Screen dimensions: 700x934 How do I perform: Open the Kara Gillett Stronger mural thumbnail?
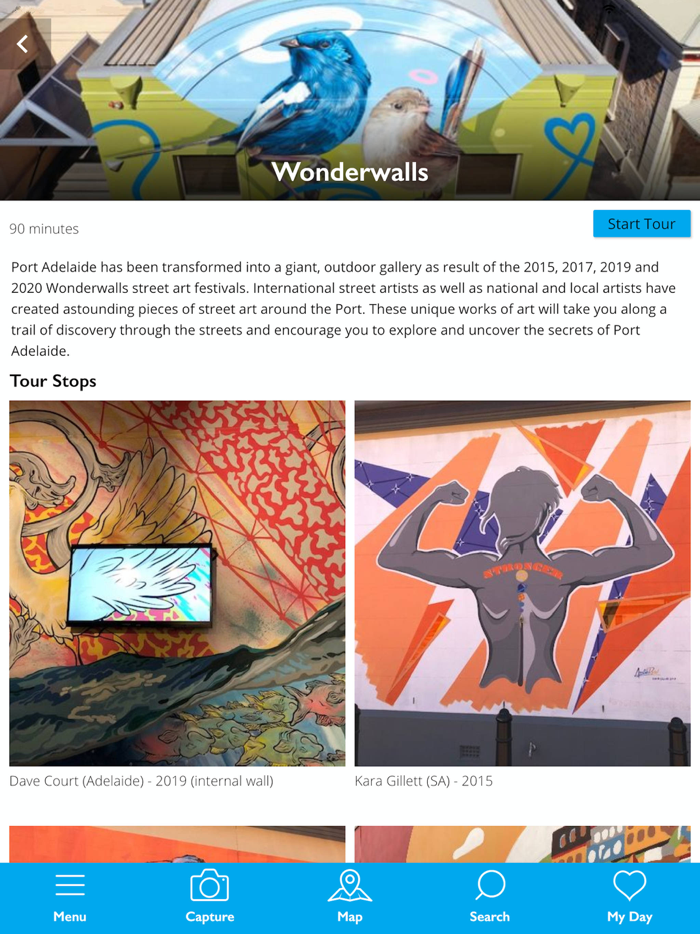coord(522,583)
